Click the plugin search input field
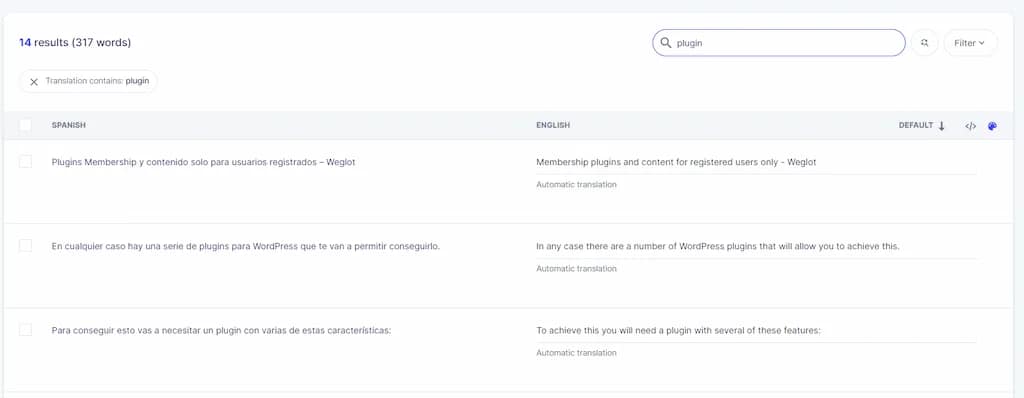 tap(778, 43)
